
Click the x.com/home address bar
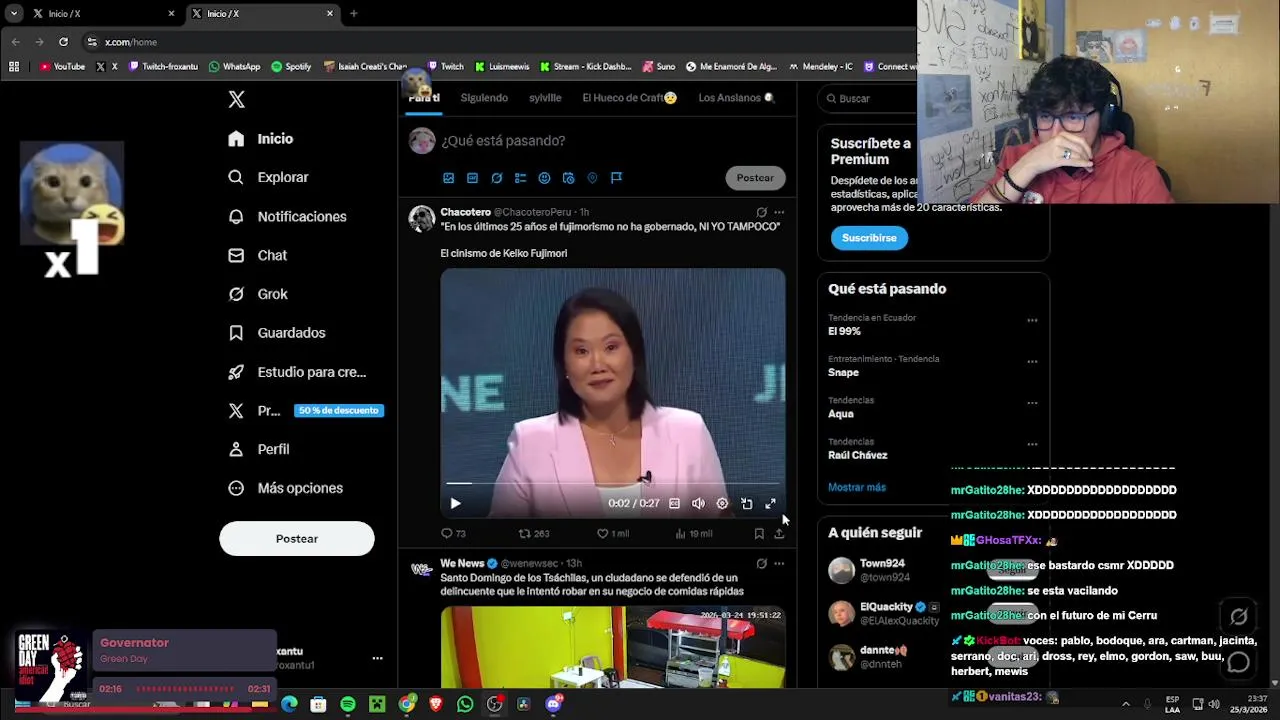[x=131, y=42]
